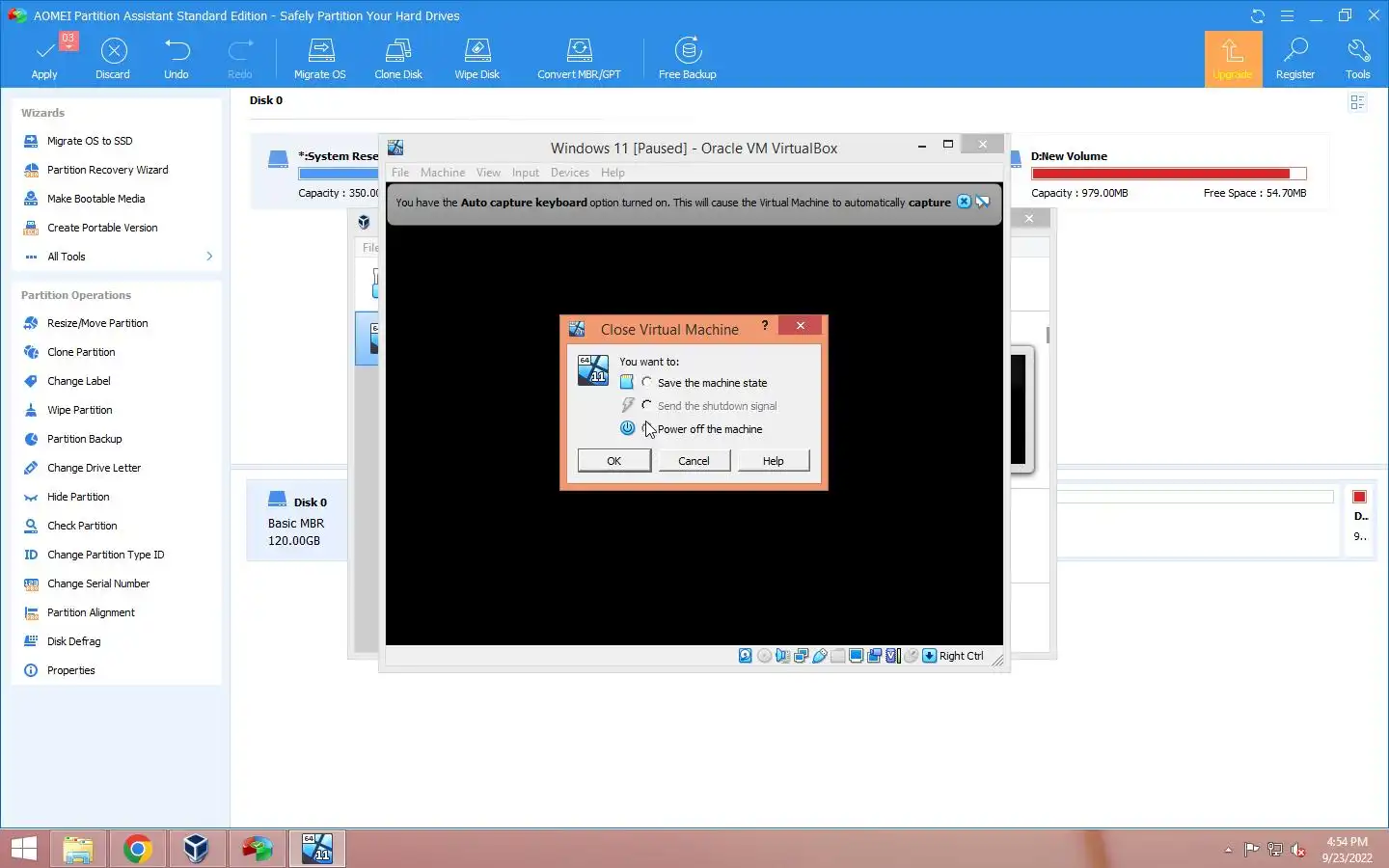Viewport: 1389px width, 868px height.
Task: Open the Migrate OS wizard from toolbar
Action: coord(320,58)
